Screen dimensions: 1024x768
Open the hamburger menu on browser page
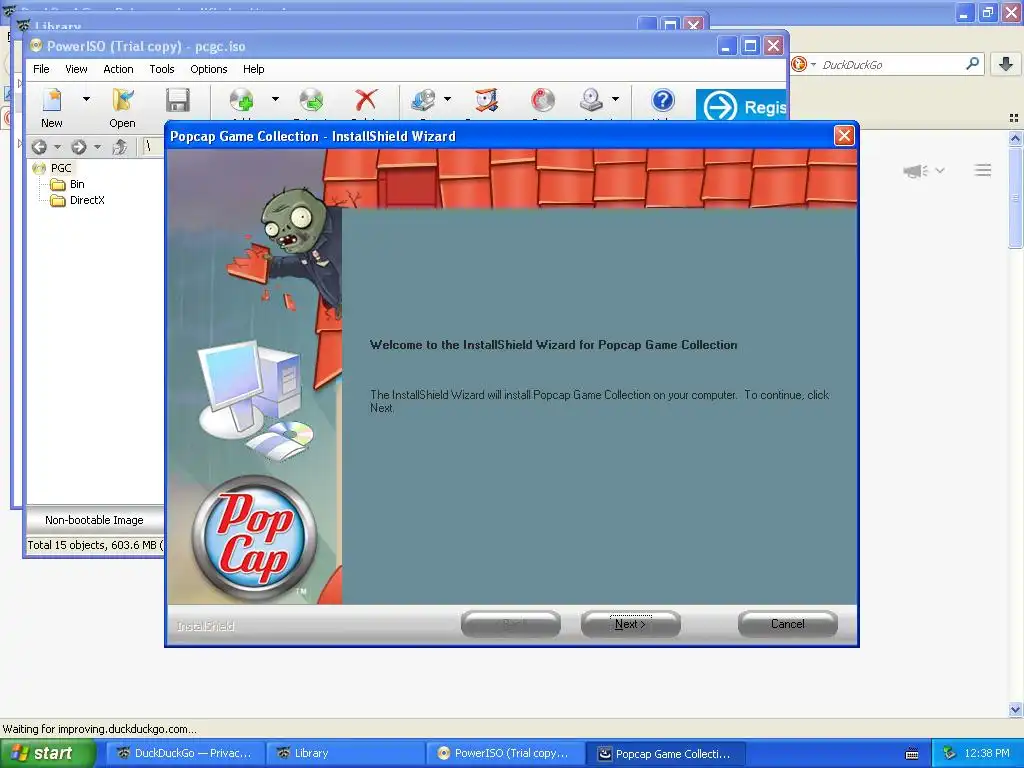(983, 170)
